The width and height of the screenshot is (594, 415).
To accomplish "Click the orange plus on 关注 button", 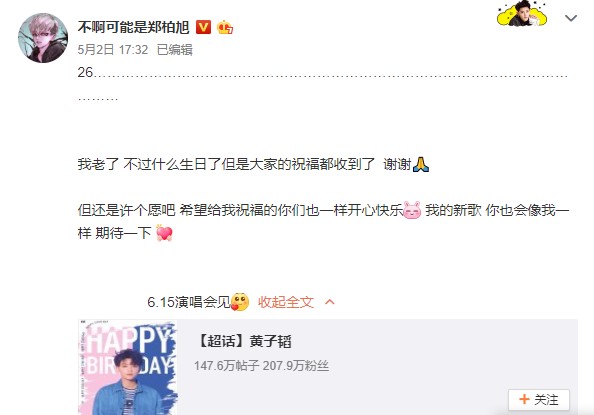I will (x=524, y=399).
